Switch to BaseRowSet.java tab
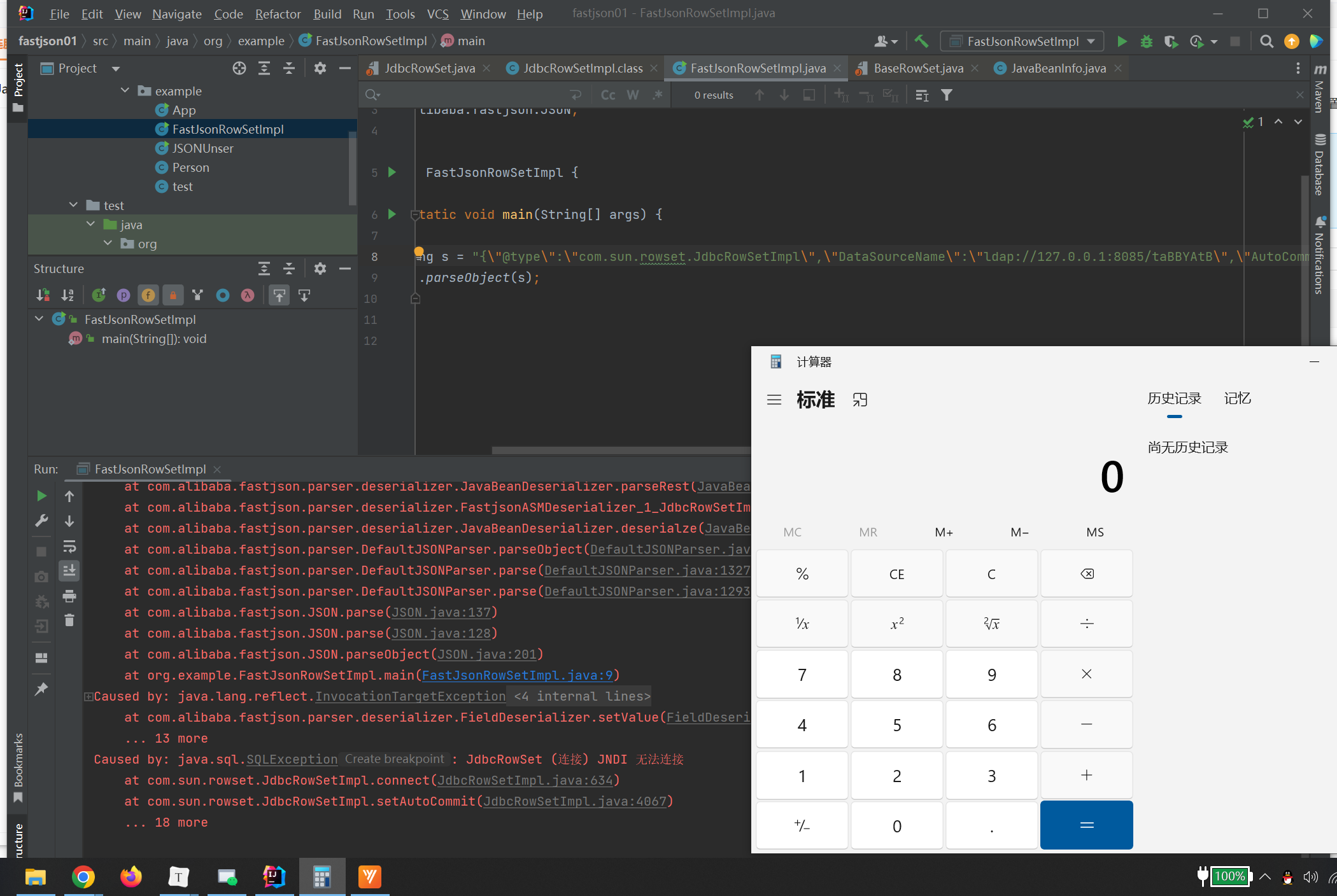The image size is (1337, 896). click(x=917, y=69)
